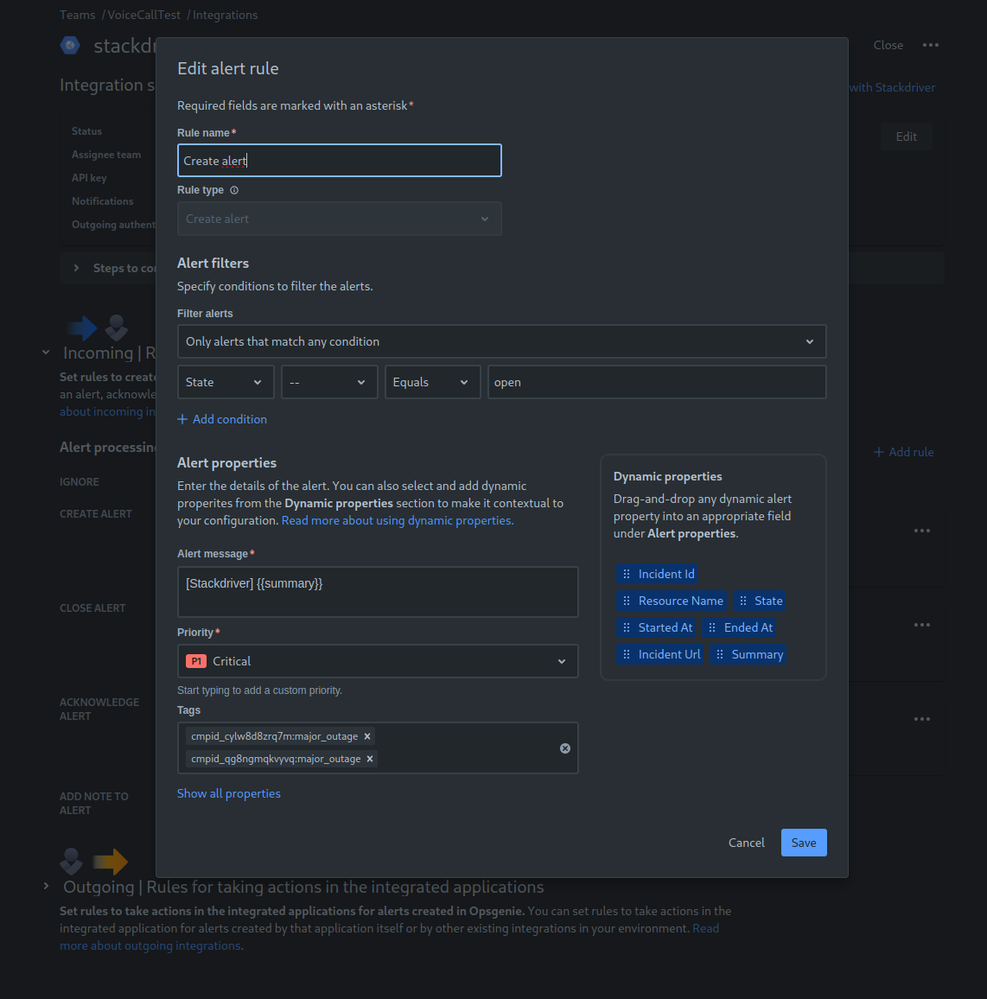Click the 'IGNORE' rule category label
987x999 pixels.
[x=79, y=482]
